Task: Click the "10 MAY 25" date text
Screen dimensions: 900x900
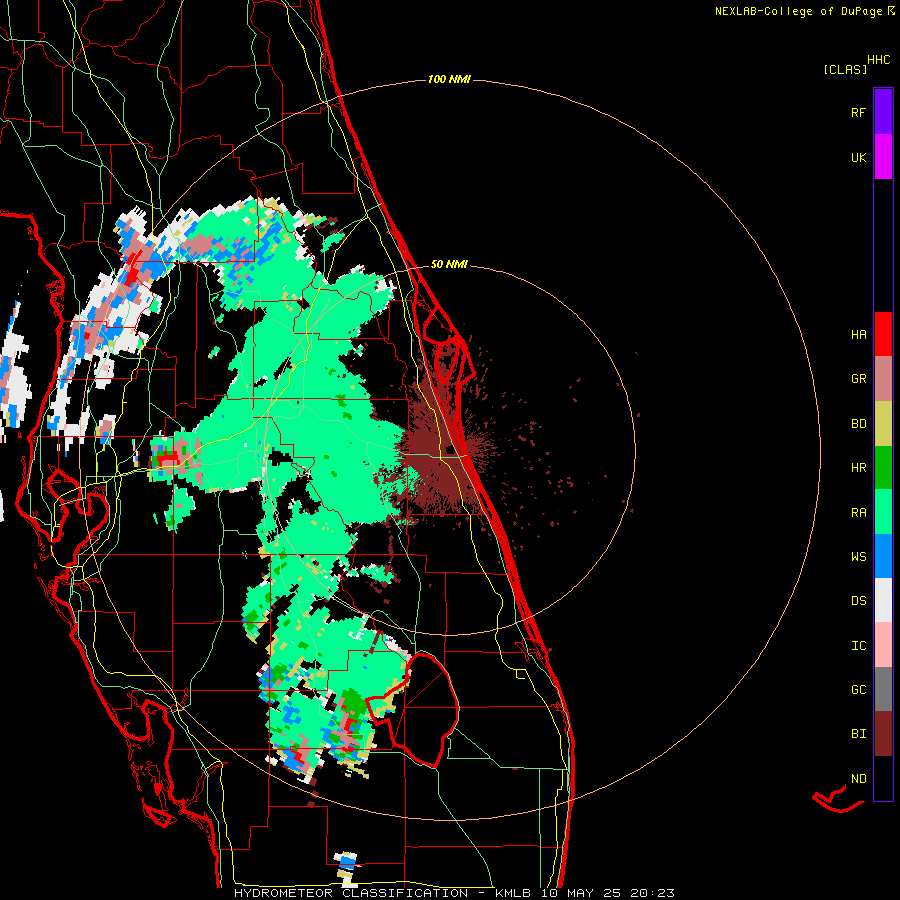Action: tap(580, 893)
